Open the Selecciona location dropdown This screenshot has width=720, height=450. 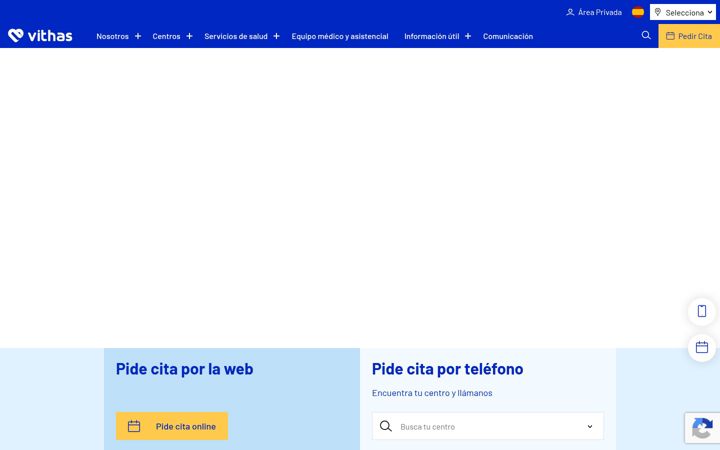point(683,12)
